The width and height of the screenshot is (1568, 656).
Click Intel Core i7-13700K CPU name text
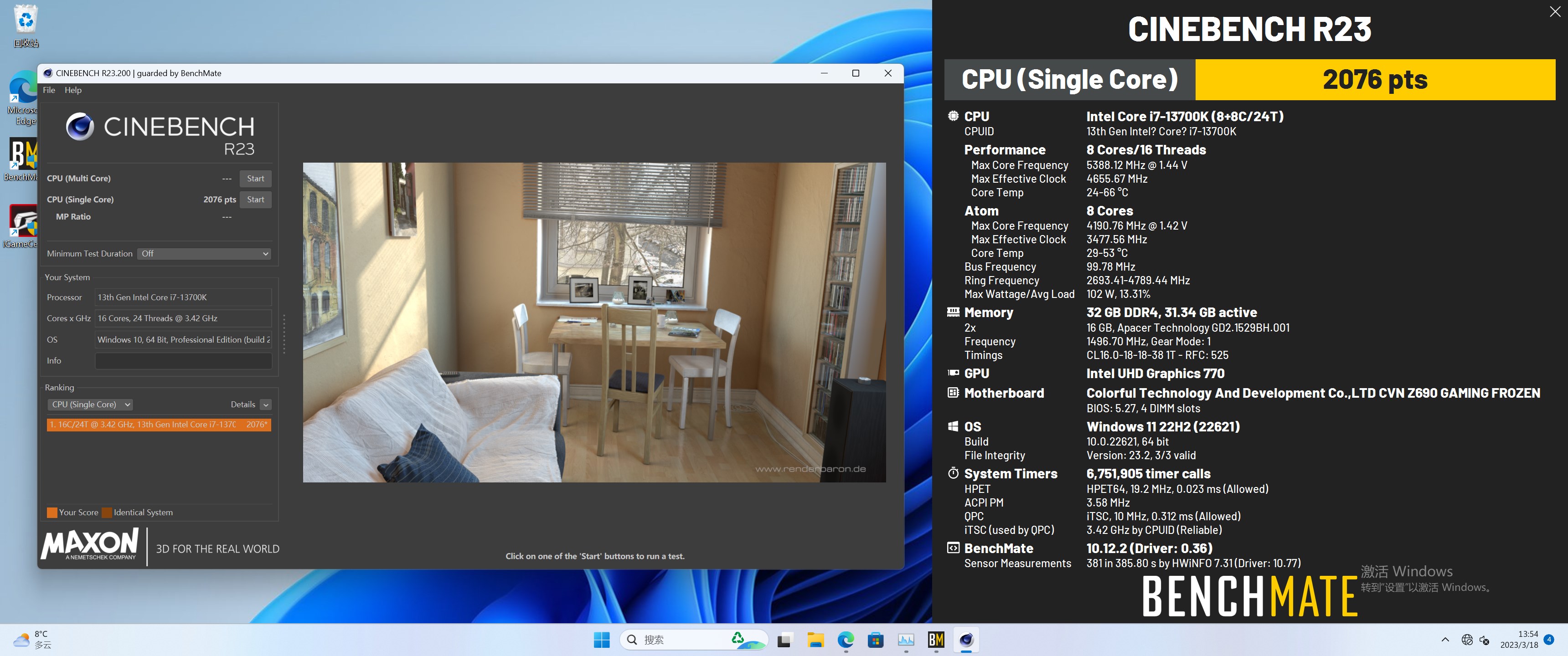(x=1185, y=116)
